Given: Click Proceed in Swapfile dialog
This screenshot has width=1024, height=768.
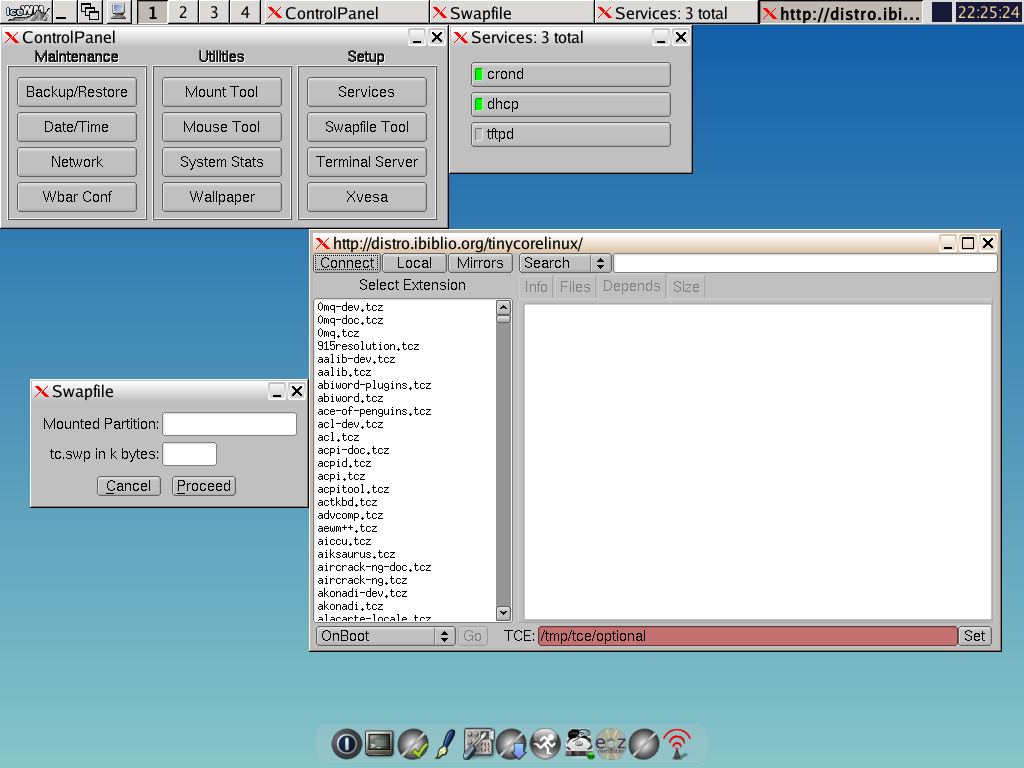Looking at the screenshot, I should [204, 486].
